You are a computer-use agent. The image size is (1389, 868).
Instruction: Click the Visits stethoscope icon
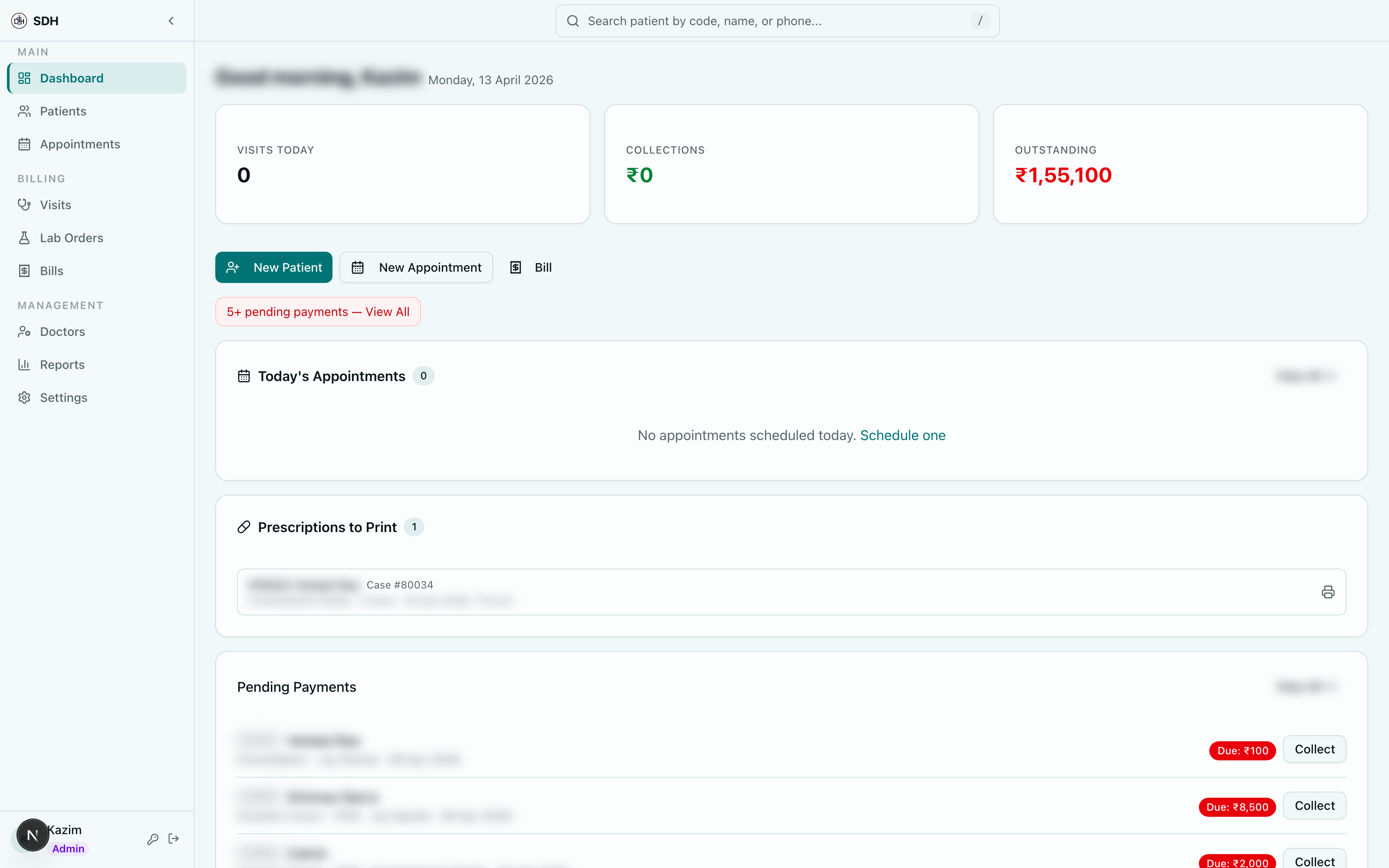(x=24, y=205)
